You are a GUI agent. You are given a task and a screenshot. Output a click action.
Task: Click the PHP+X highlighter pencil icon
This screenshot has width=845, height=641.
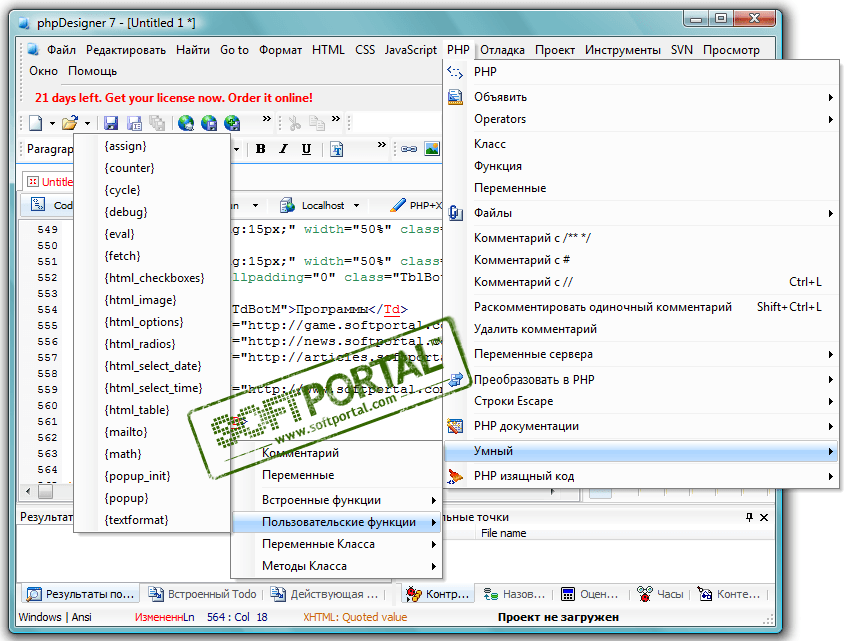398,205
